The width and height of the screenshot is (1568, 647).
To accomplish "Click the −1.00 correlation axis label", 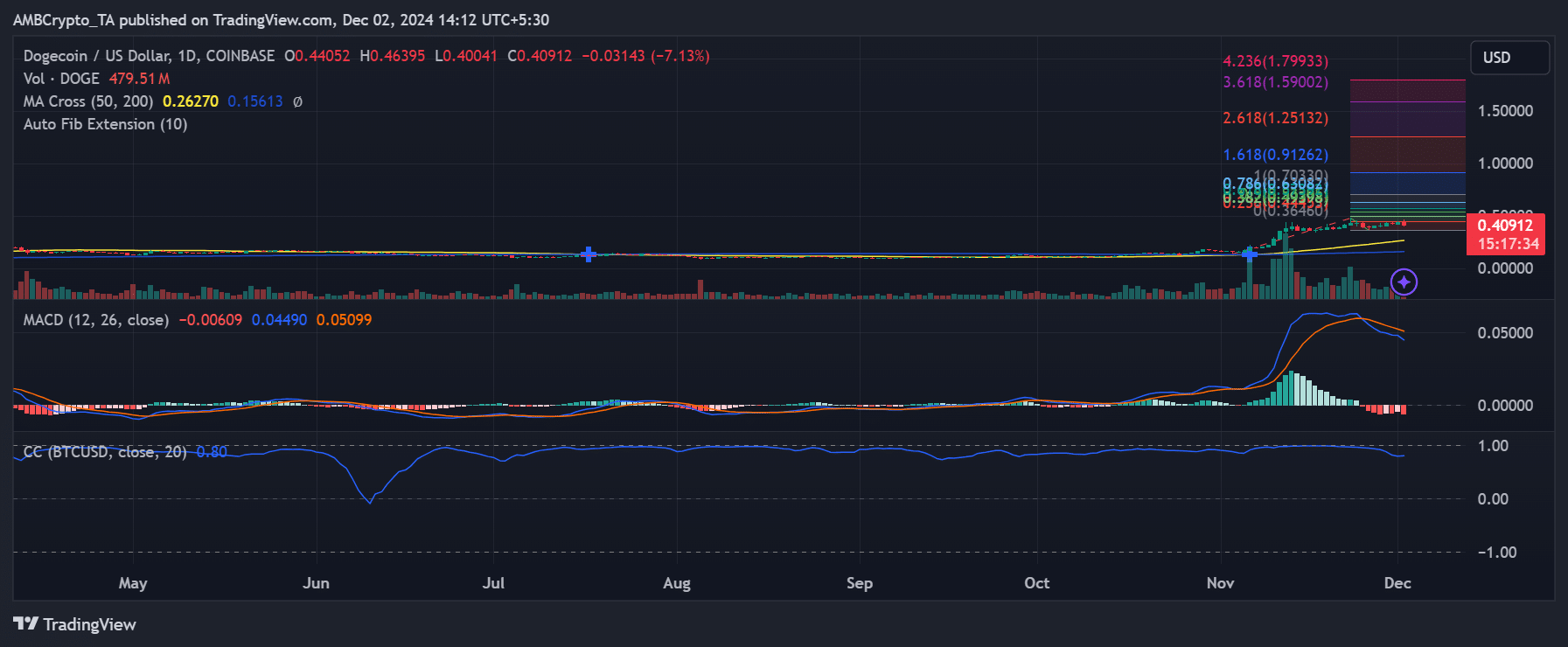I will 1496,553.
